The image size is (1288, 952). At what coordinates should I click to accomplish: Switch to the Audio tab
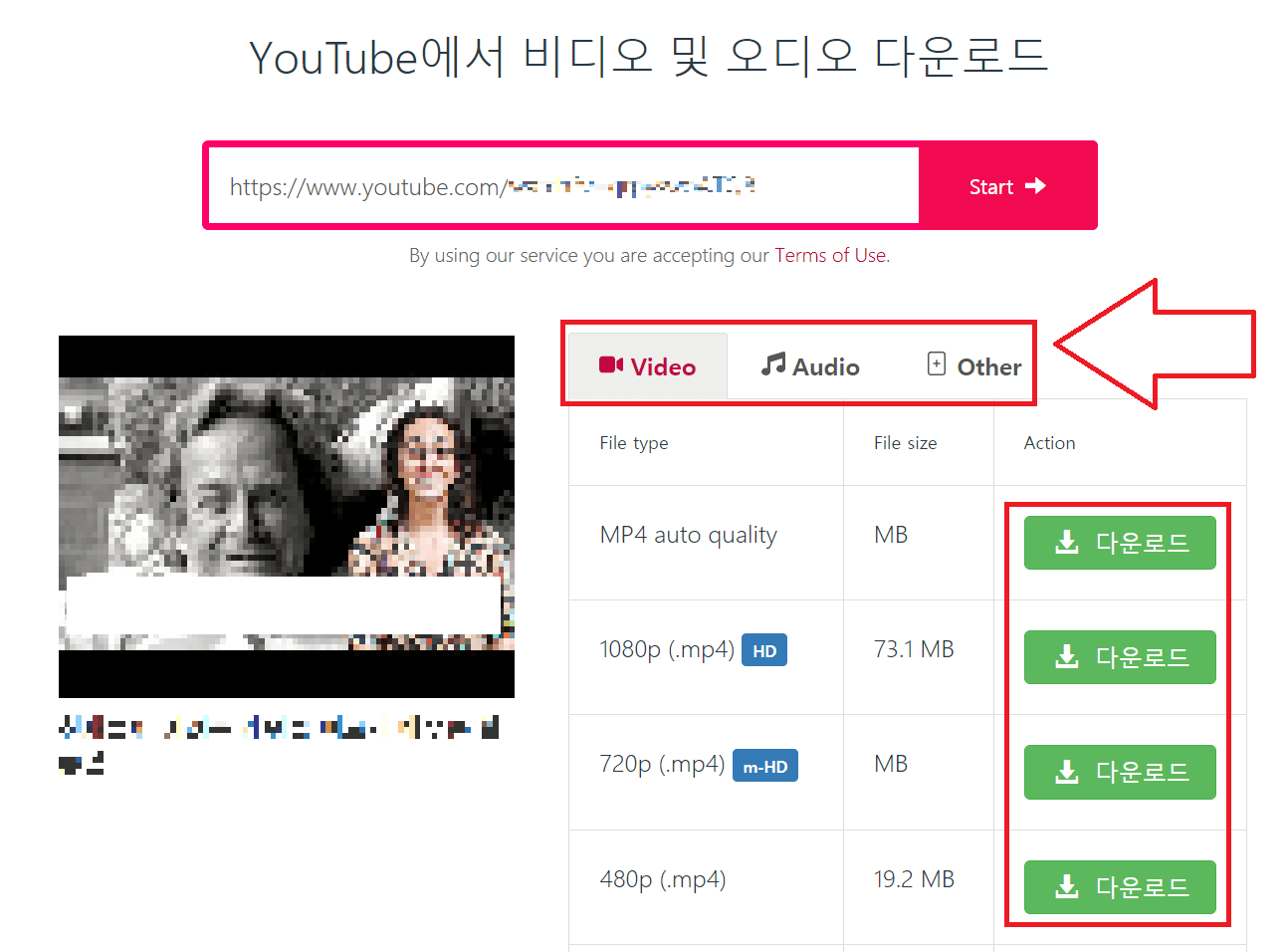click(x=809, y=365)
